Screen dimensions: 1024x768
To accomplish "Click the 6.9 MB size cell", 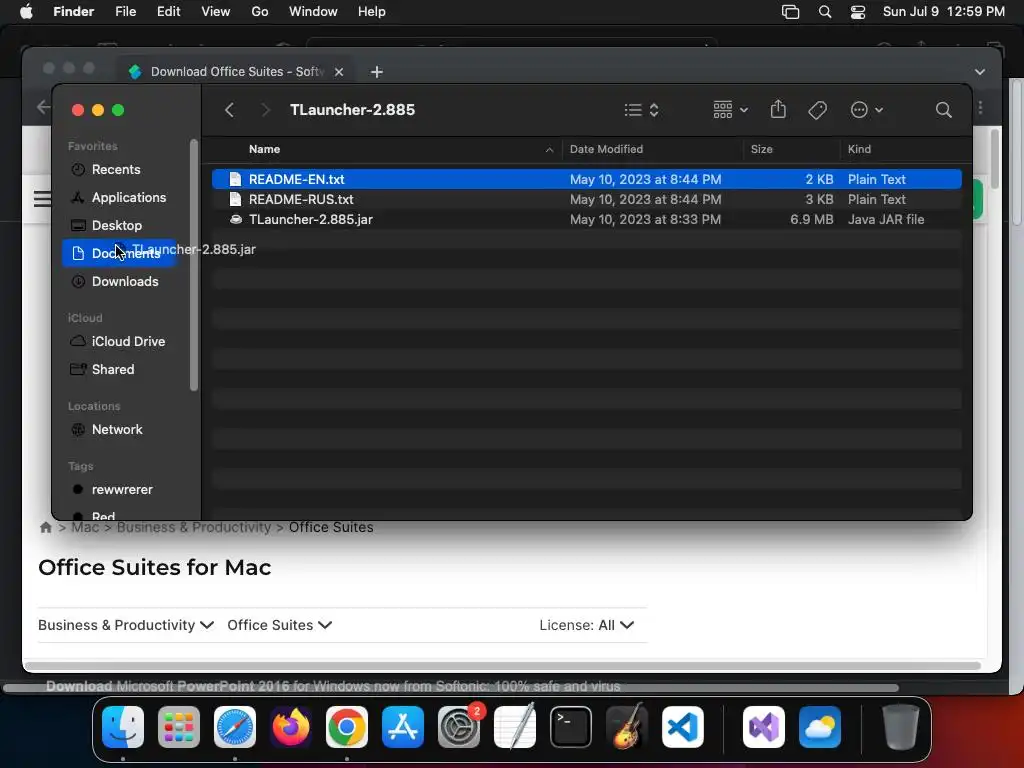I will click(811, 219).
